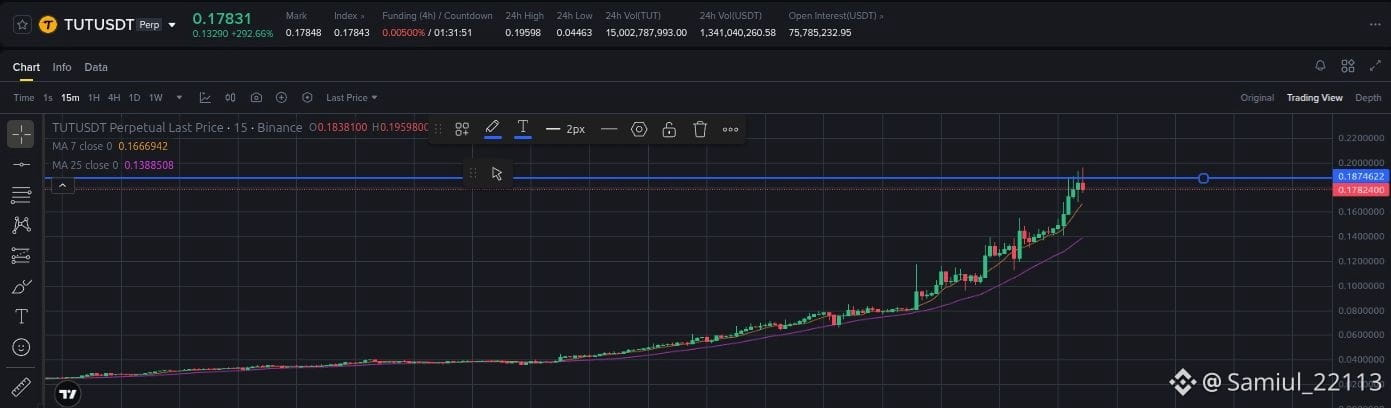This screenshot has height=408, width=1391.
Task: Open the Fibonacci lines tool group
Action: tap(21, 194)
